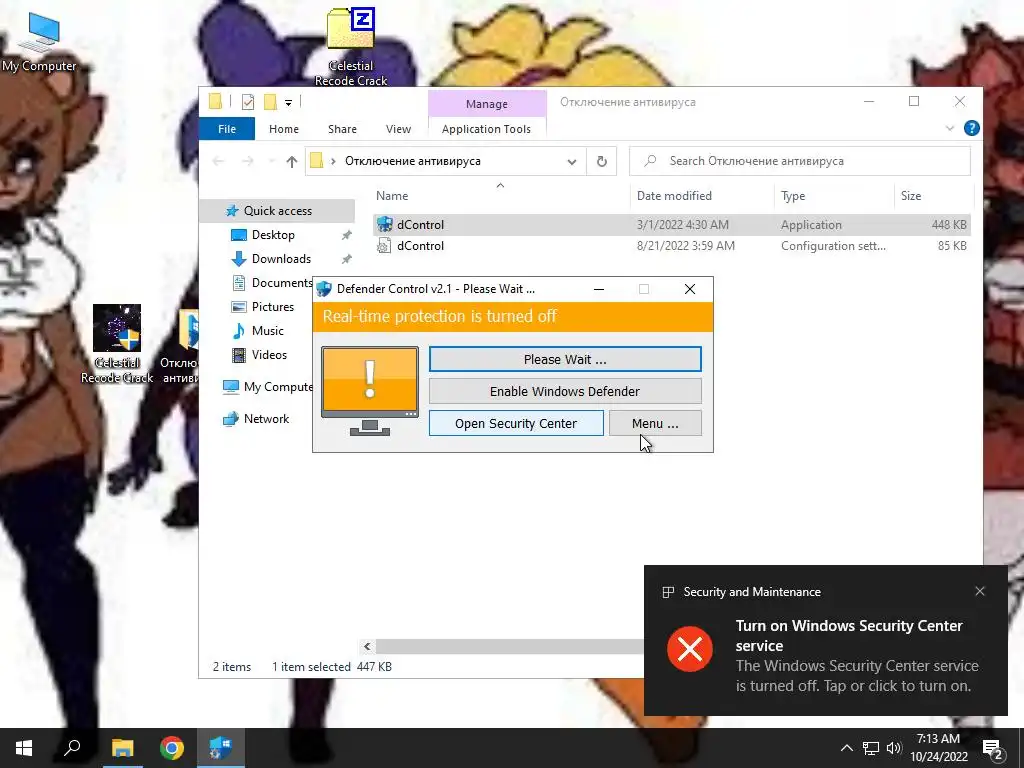Screen dimensions: 1024x768
Task: Click the Explorer help question mark icon
Action: click(971, 129)
